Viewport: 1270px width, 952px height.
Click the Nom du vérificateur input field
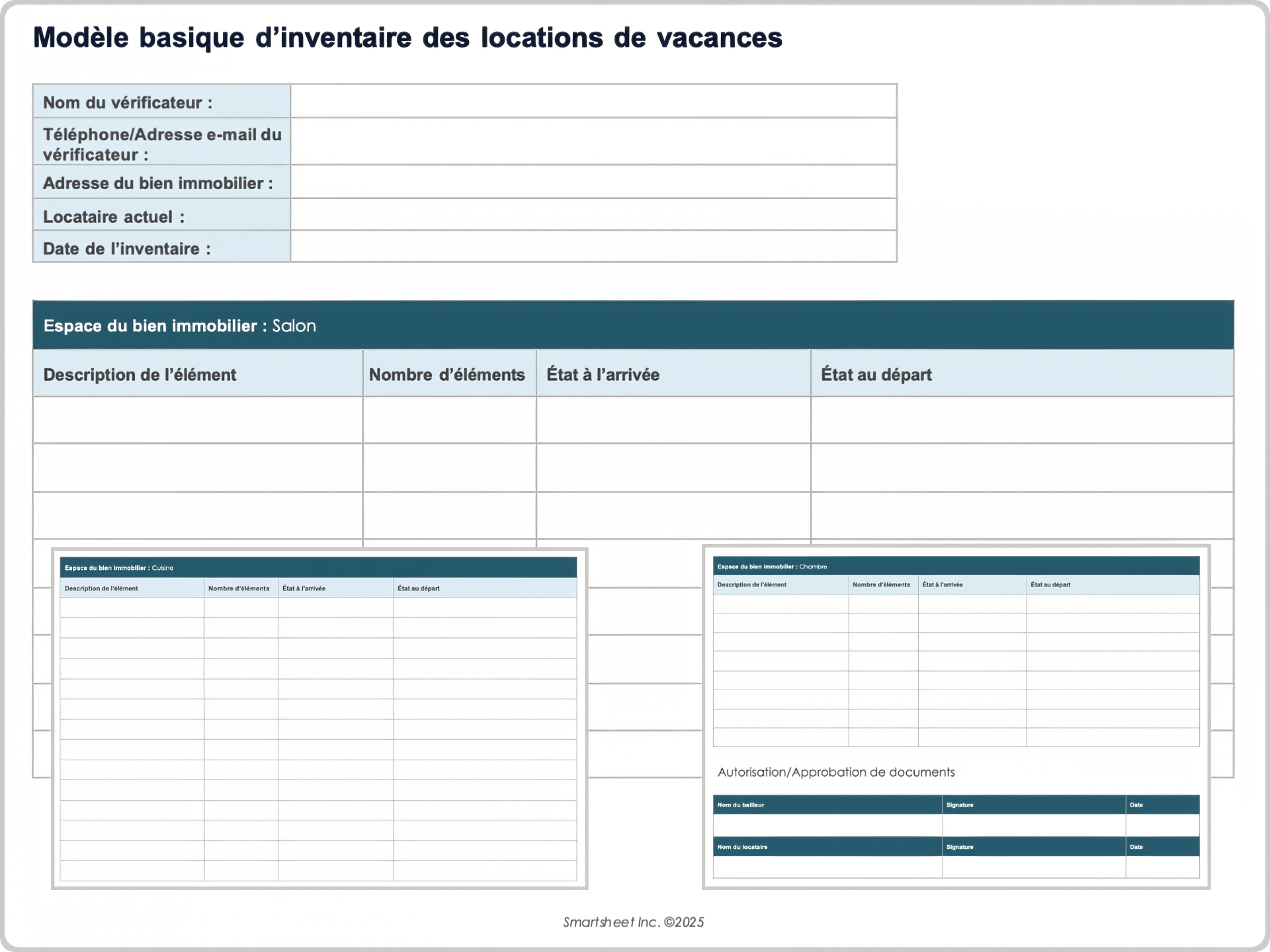pyautogui.click(x=593, y=101)
